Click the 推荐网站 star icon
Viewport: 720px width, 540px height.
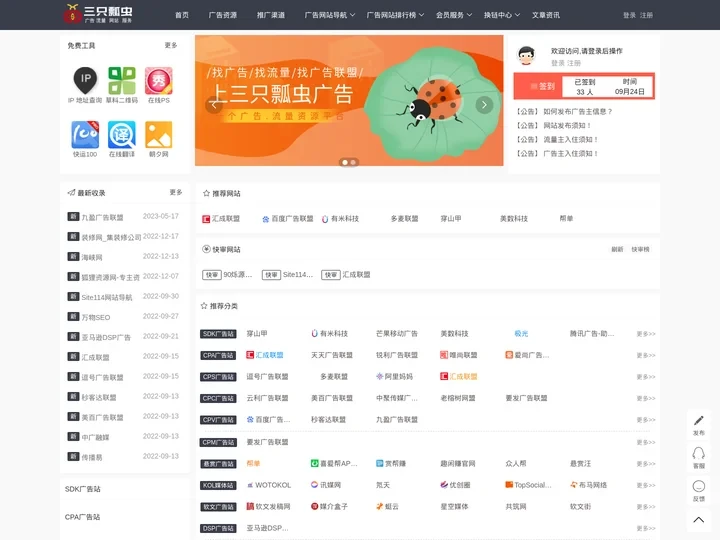pos(206,193)
